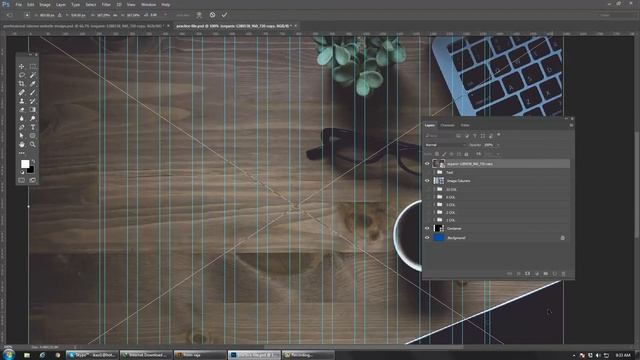Add a layer mask from panel footer
640x360 pixels.
click(527, 274)
